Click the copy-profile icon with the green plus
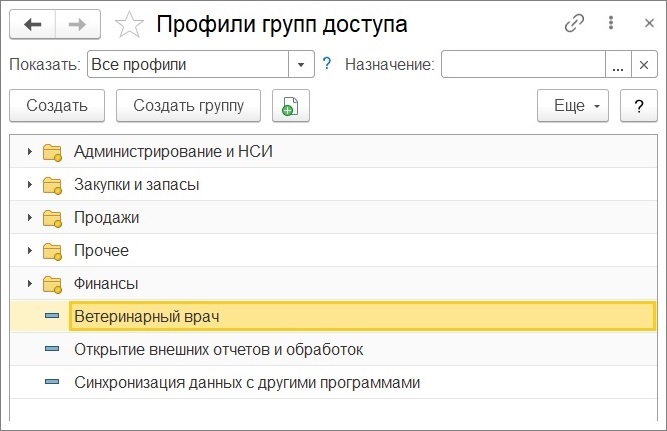 pos(291,106)
